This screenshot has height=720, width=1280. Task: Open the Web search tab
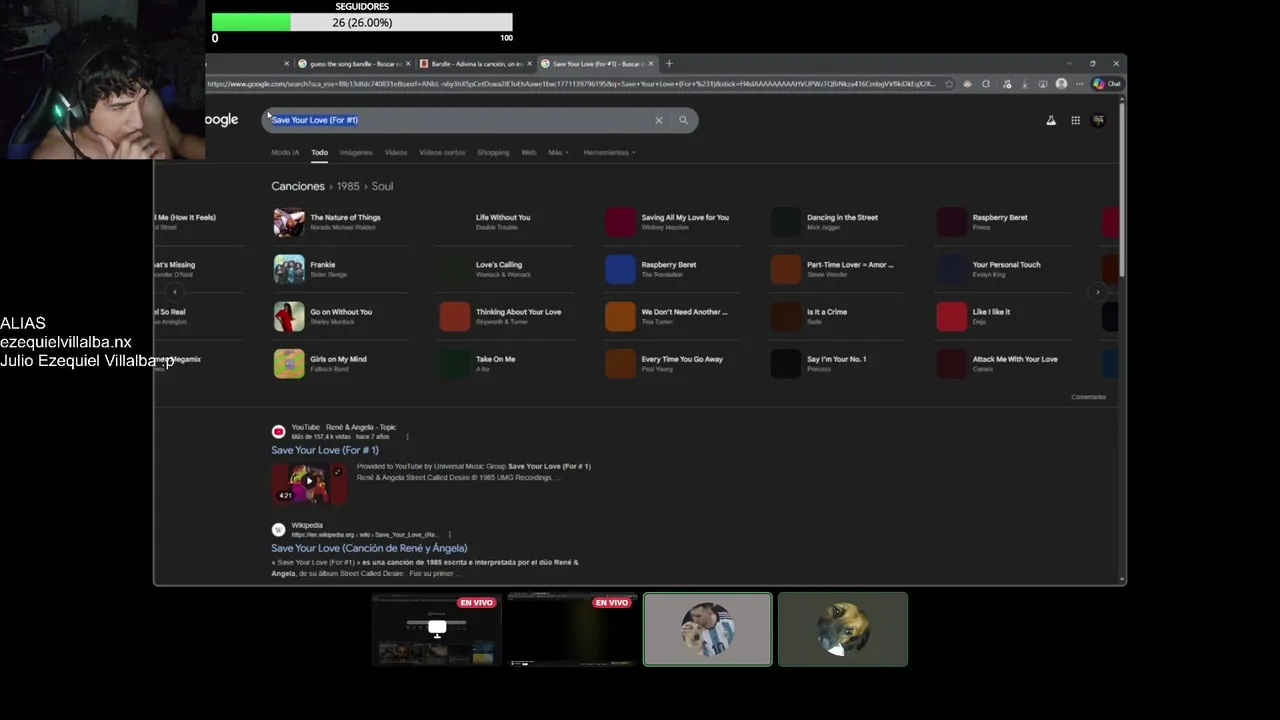pyautogui.click(x=528, y=153)
